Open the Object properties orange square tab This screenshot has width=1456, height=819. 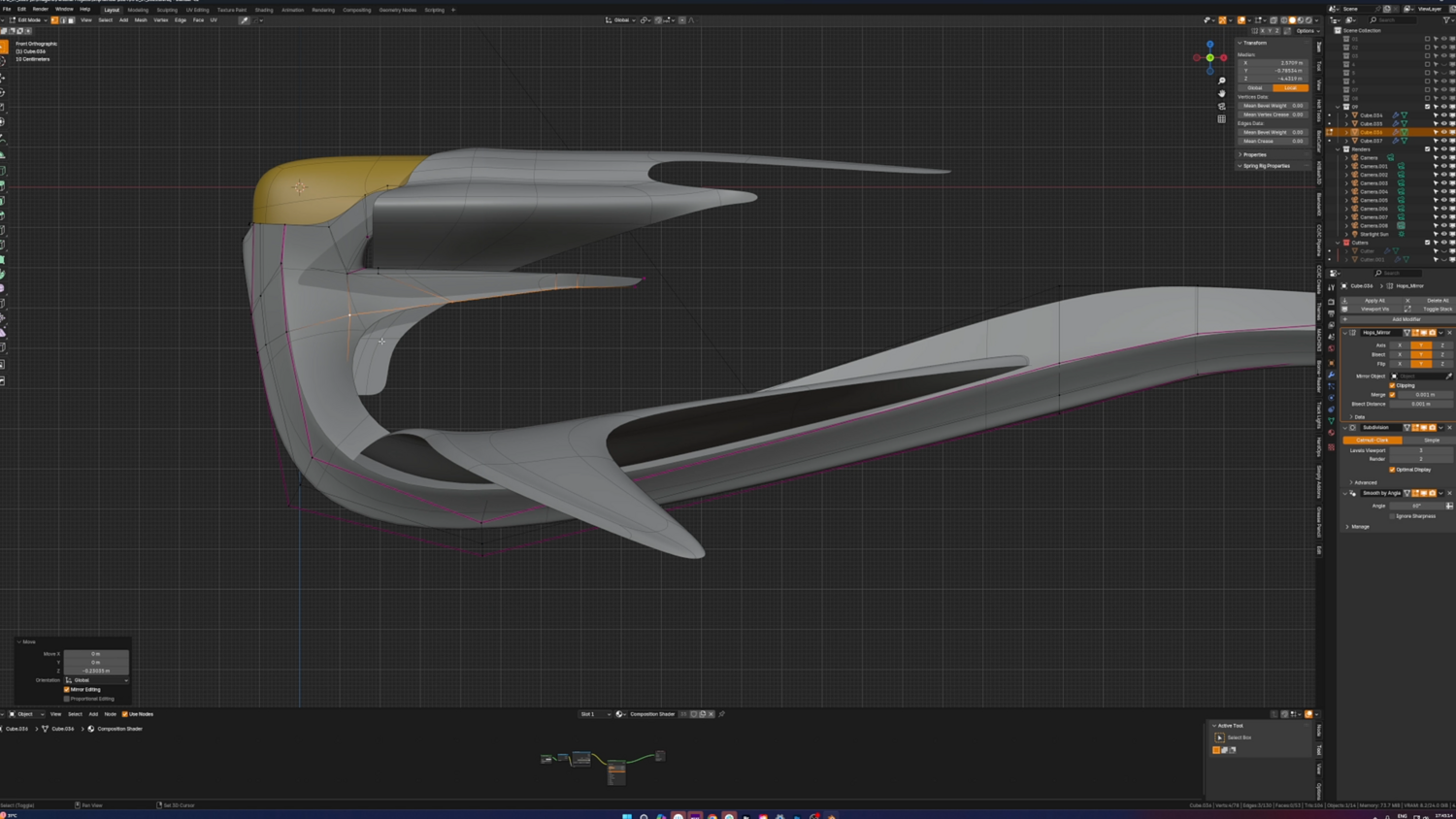pyautogui.click(x=1331, y=363)
